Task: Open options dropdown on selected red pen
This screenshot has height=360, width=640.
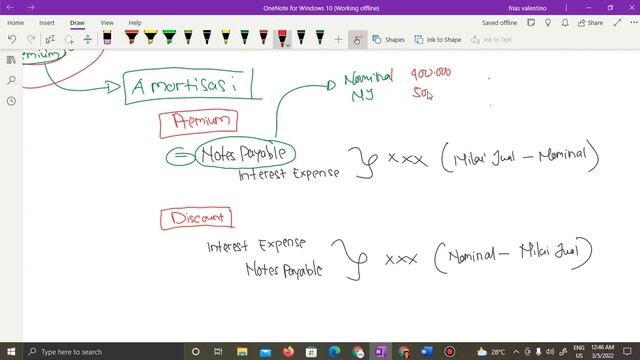Action: point(288,45)
